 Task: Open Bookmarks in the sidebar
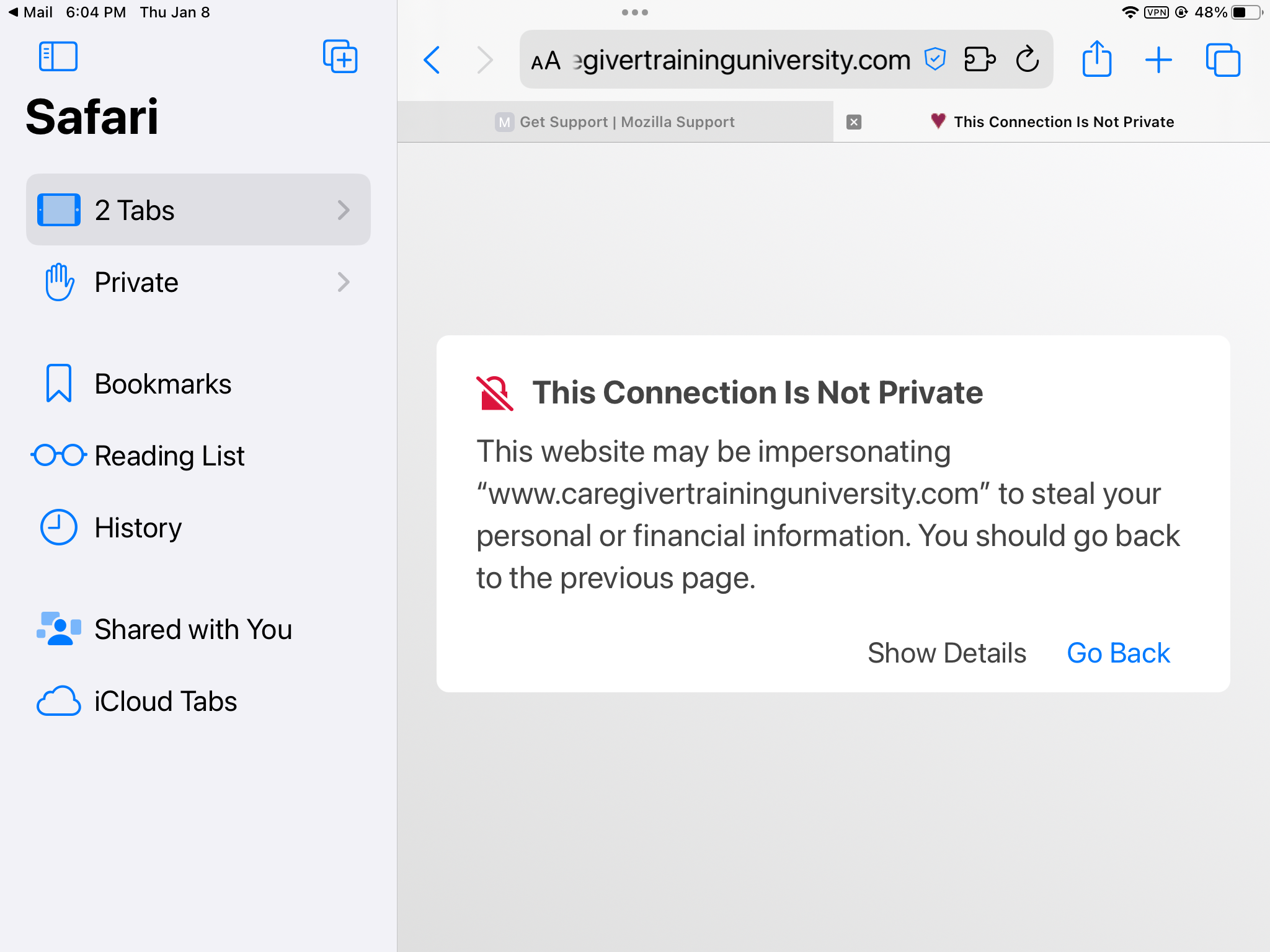pos(162,384)
